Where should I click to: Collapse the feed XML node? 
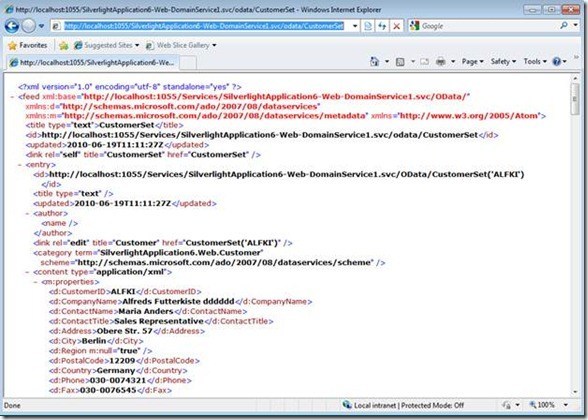tap(12, 97)
